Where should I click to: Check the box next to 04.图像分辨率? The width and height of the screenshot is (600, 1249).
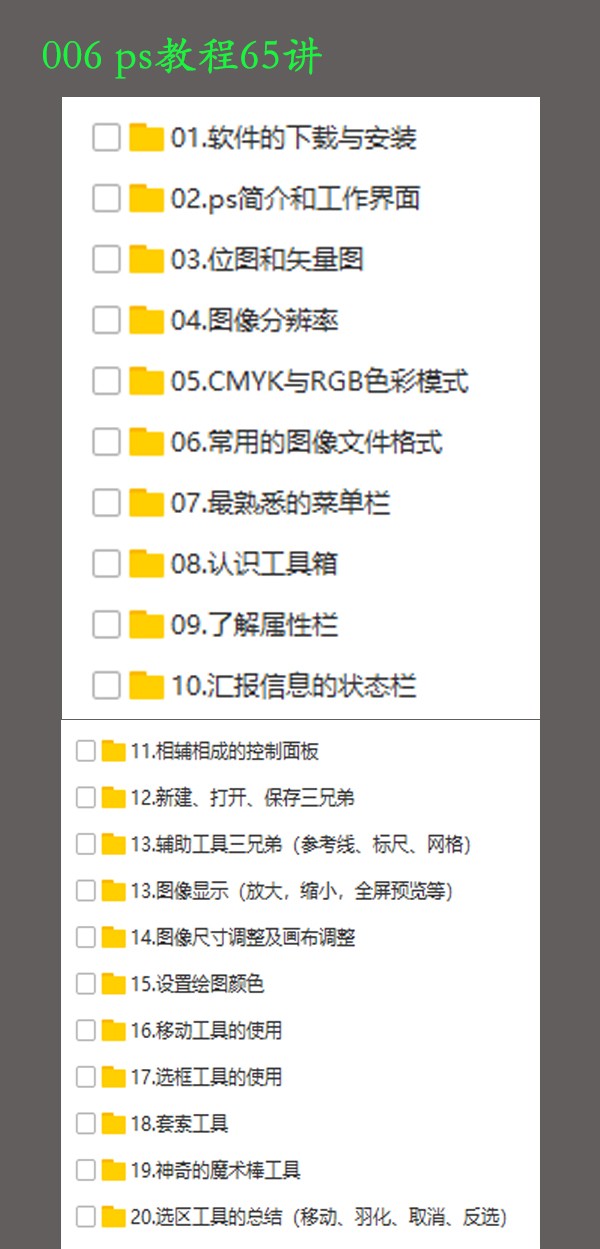(106, 320)
